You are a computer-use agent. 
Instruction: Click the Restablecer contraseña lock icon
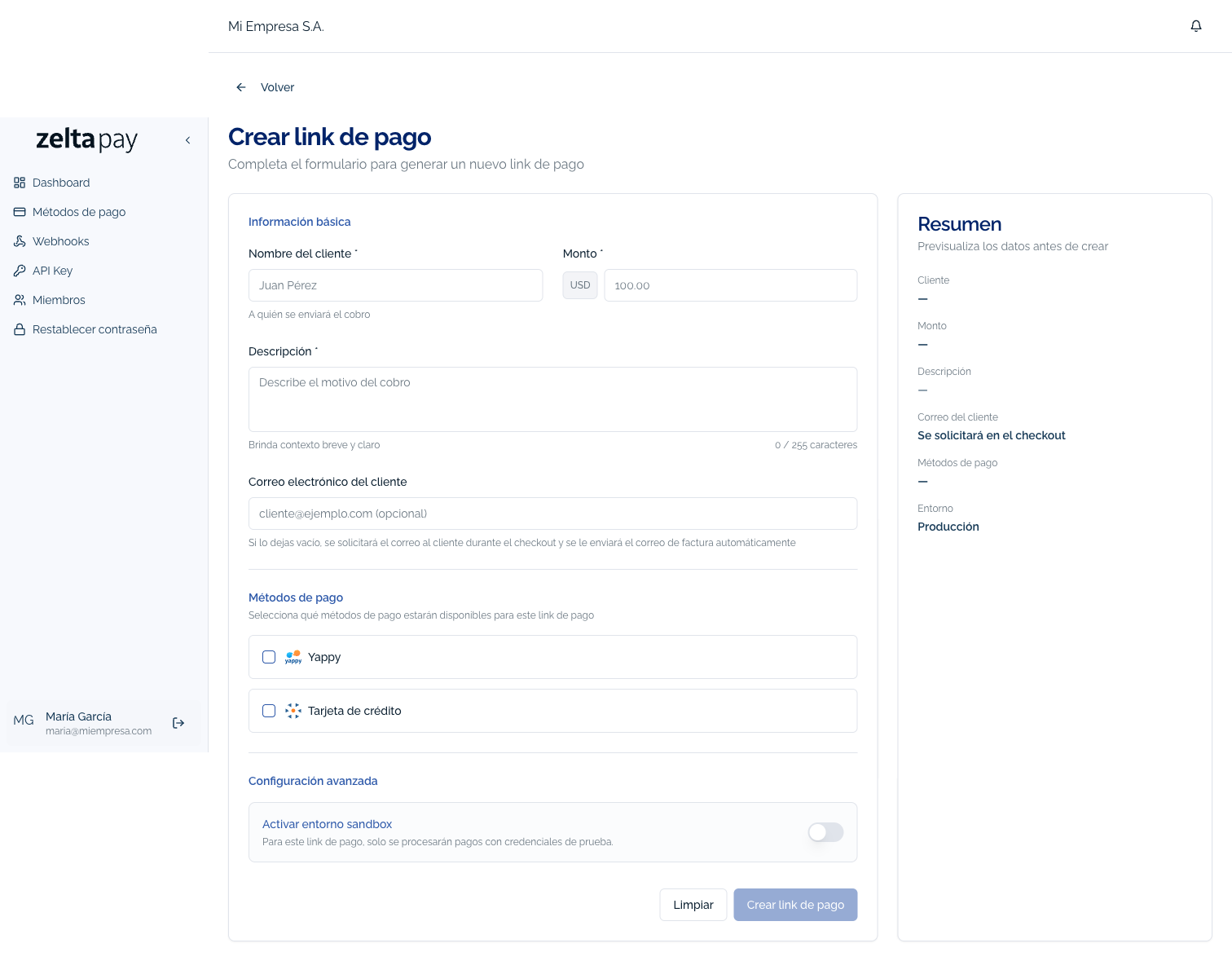(19, 329)
